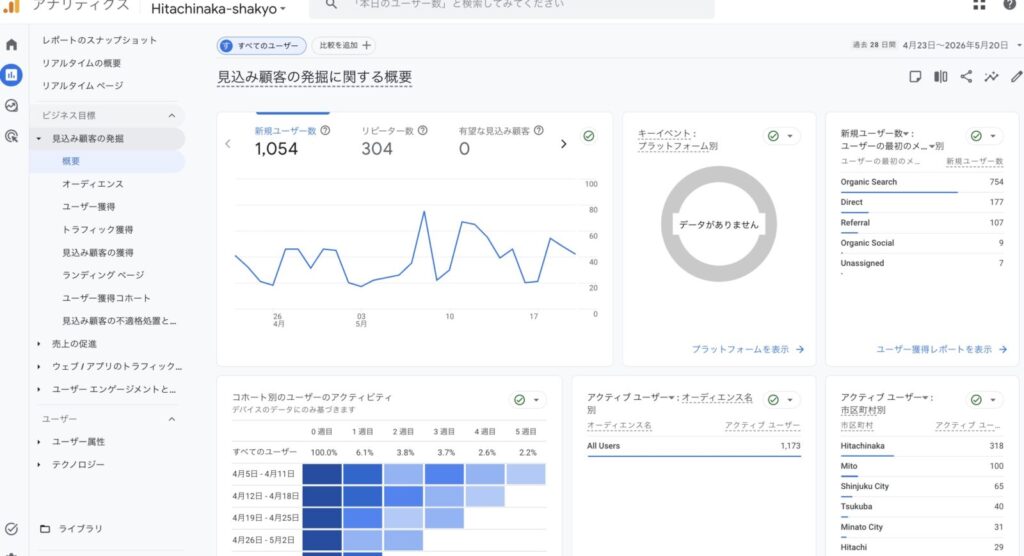Select the 有望な見込み顧客 metric tab
The height and width of the screenshot is (556, 1024).
point(501,141)
